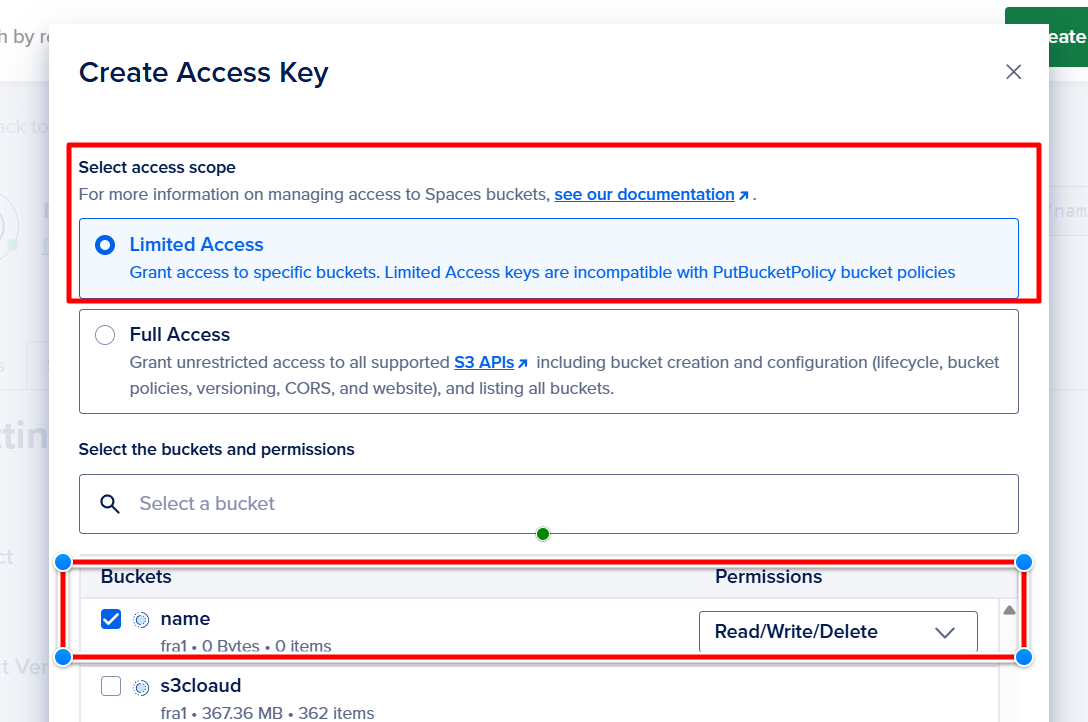Screen dimensions: 1088x722
Task: Open the 'see our documentation' link
Action: 644,194
